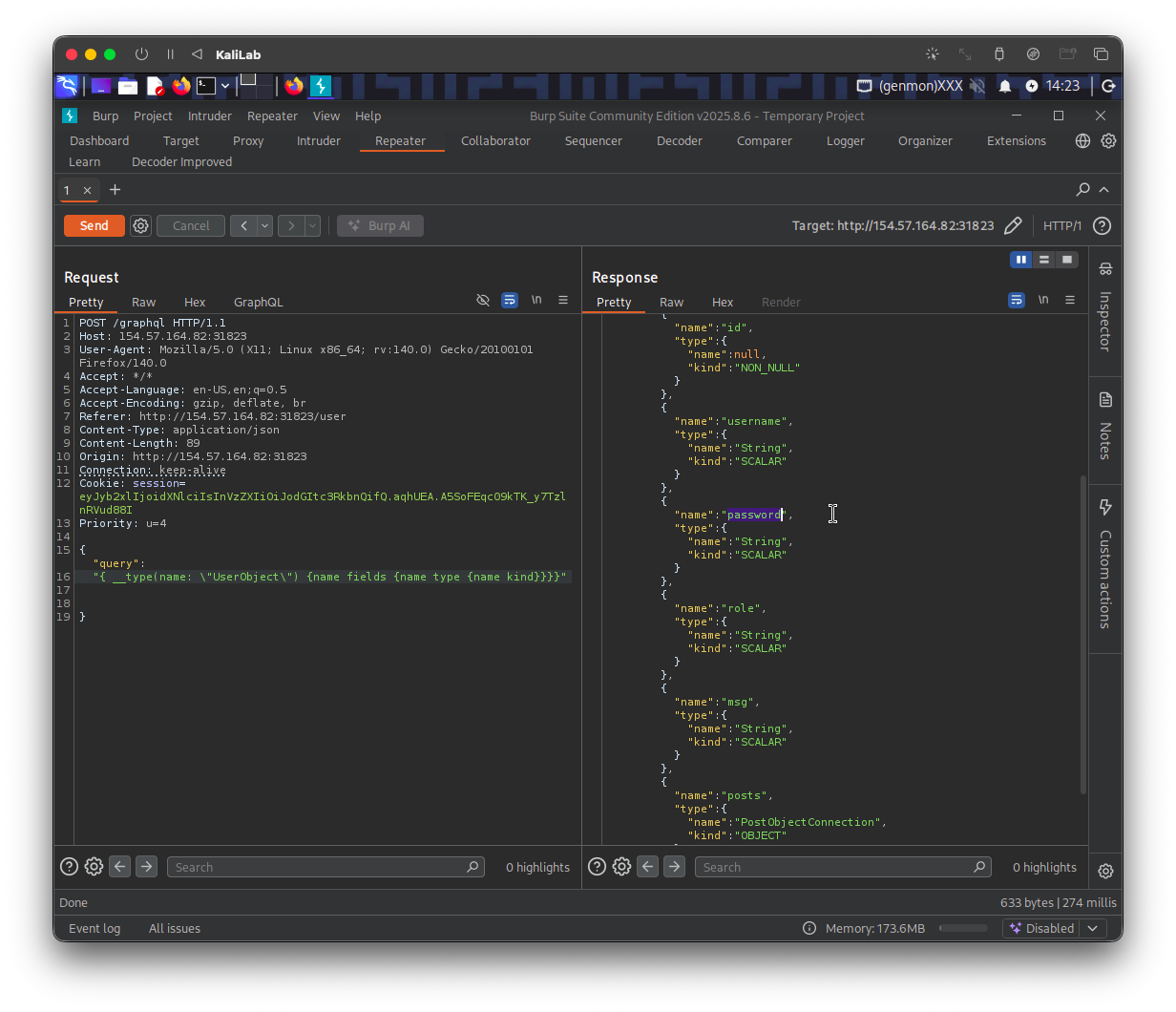
Task: Open All issues in status bar
Action: pos(175,929)
